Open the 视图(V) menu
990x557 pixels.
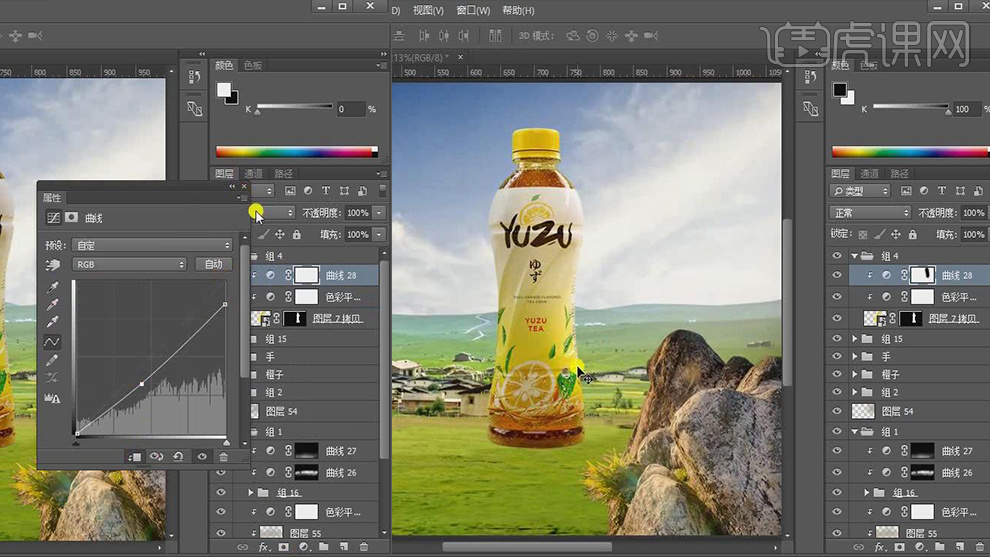427,11
